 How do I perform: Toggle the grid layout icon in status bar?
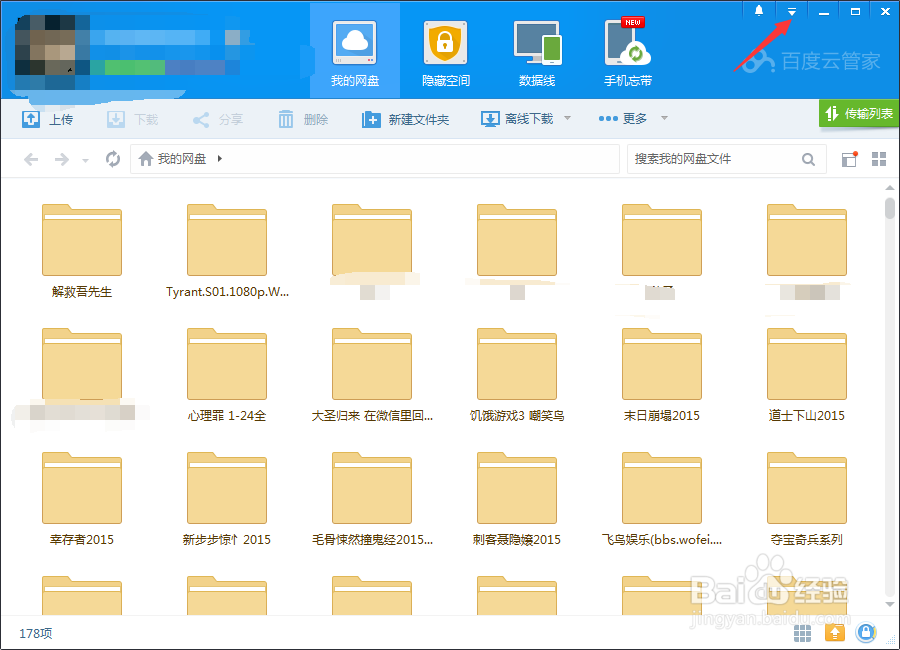click(801, 633)
